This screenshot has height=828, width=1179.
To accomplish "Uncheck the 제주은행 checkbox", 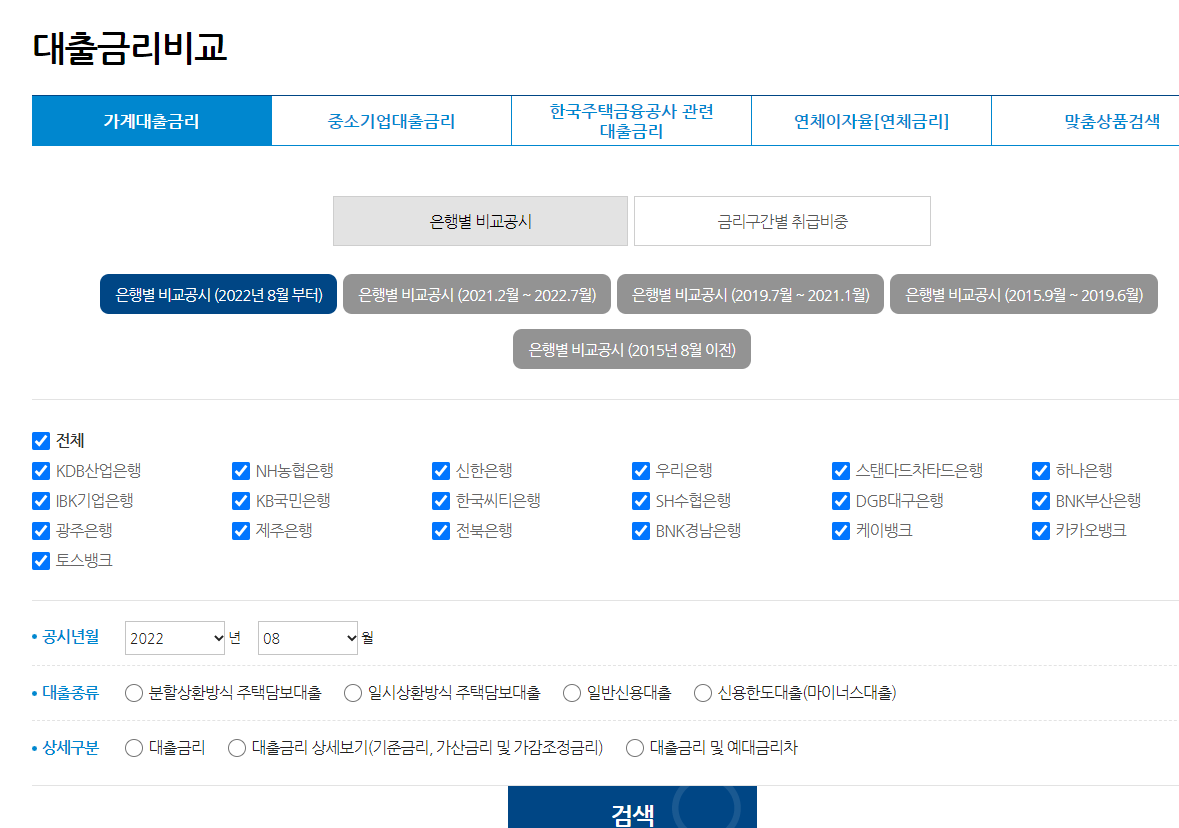I will [x=241, y=531].
